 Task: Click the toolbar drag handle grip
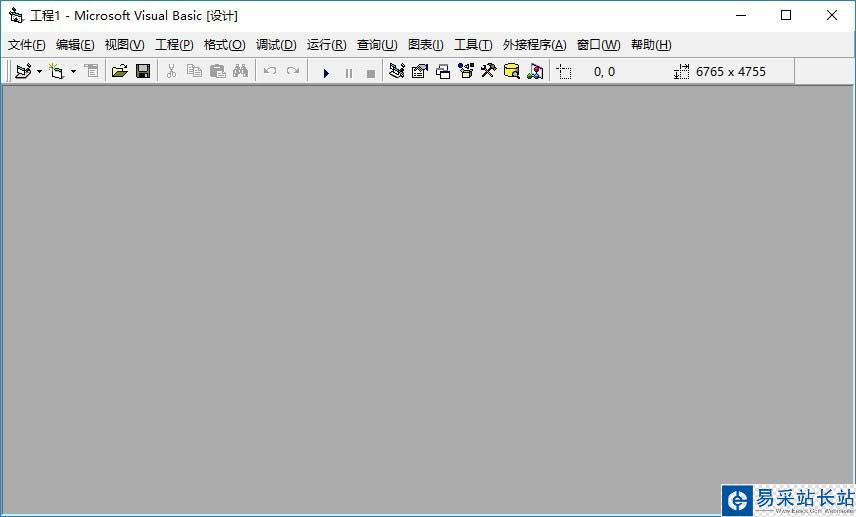tap(9, 72)
